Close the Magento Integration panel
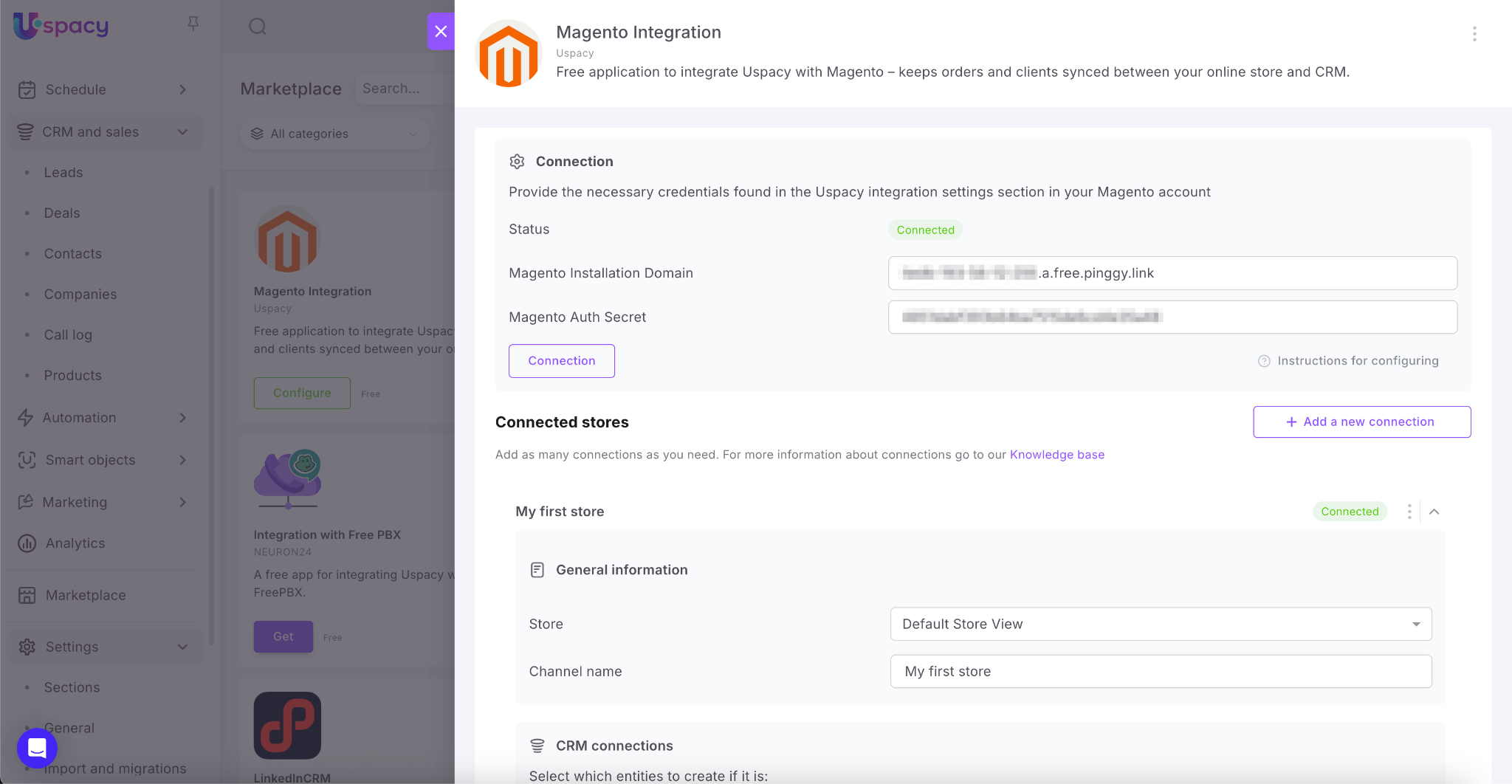The image size is (1512, 784). [x=441, y=31]
